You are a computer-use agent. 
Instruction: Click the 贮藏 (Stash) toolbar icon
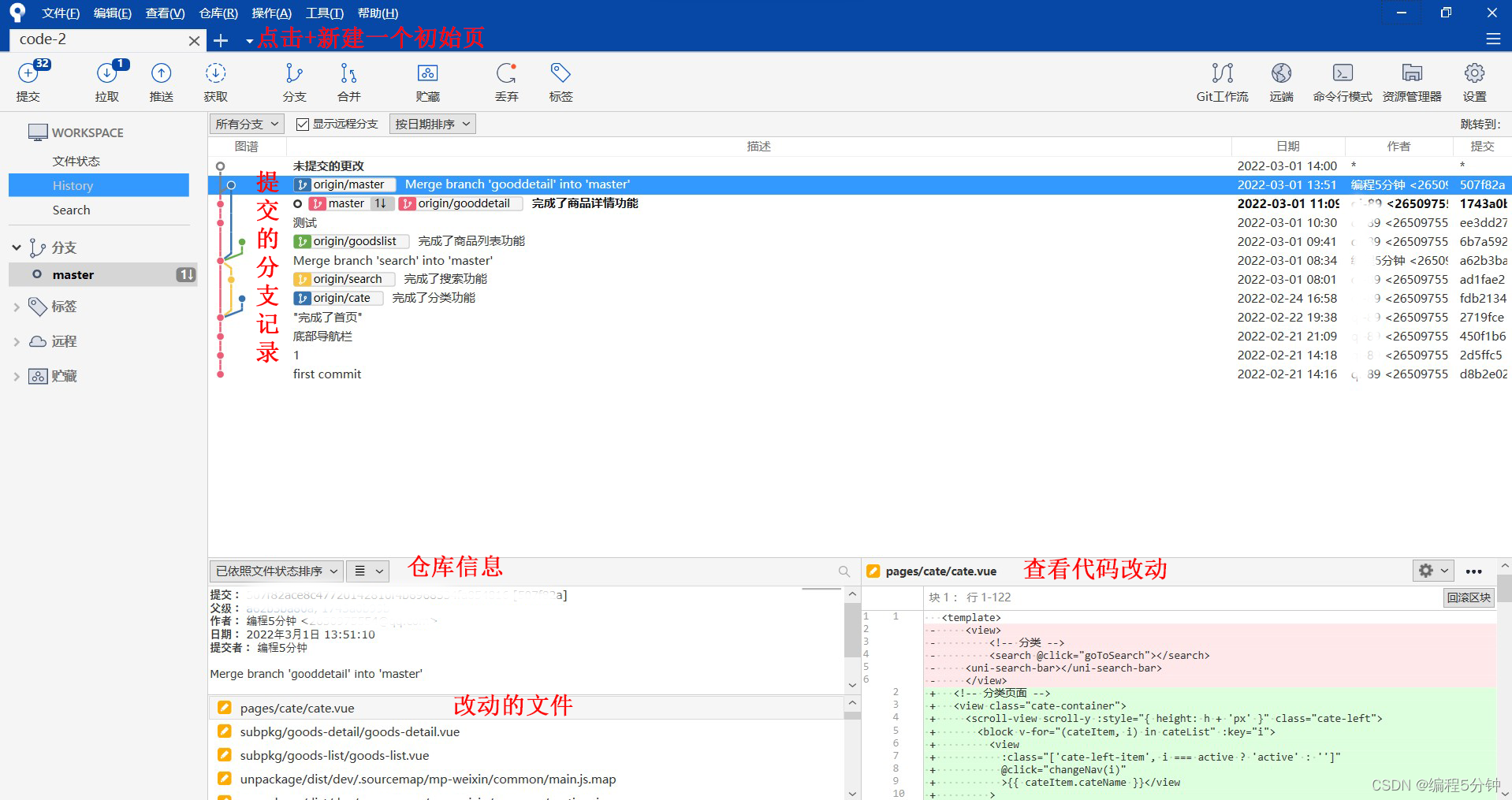pos(427,80)
